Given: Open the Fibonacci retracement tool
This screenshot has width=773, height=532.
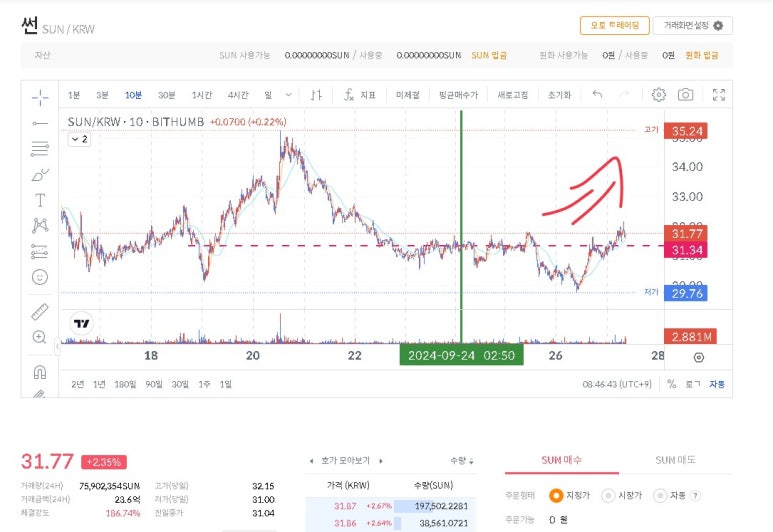Looking at the screenshot, I should click(40, 148).
